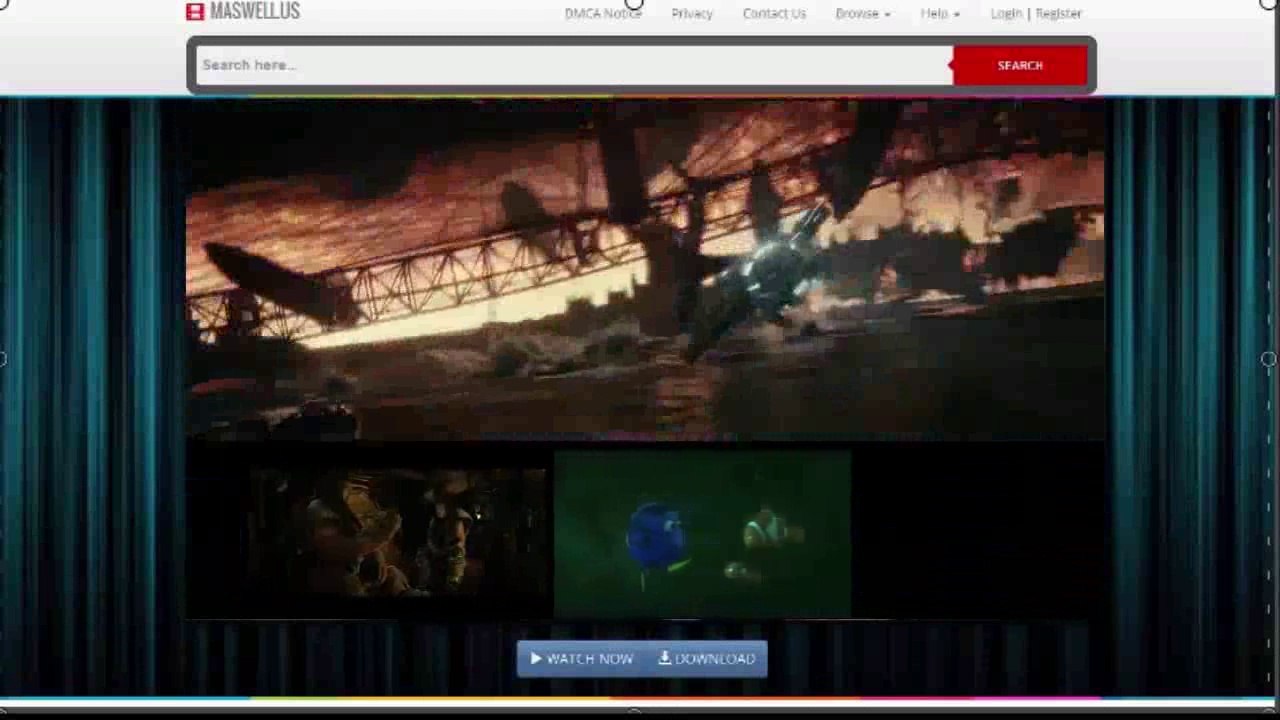1280x720 pixels.
Task: Click the Watch Now button
Action: point(582,659)
